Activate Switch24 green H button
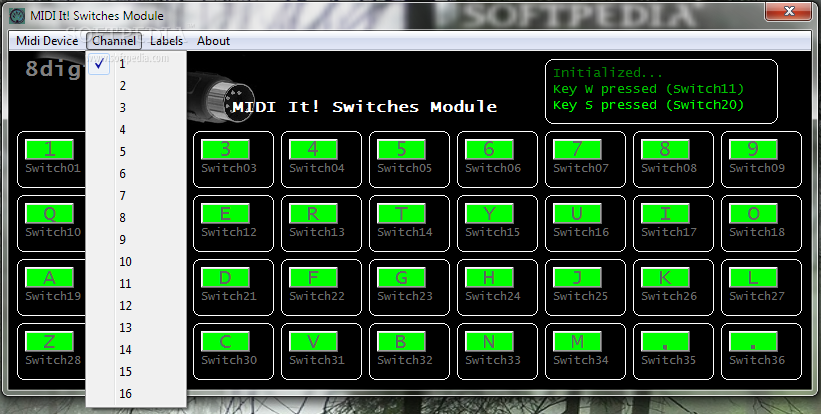821x414 pixels. [489, 277]
